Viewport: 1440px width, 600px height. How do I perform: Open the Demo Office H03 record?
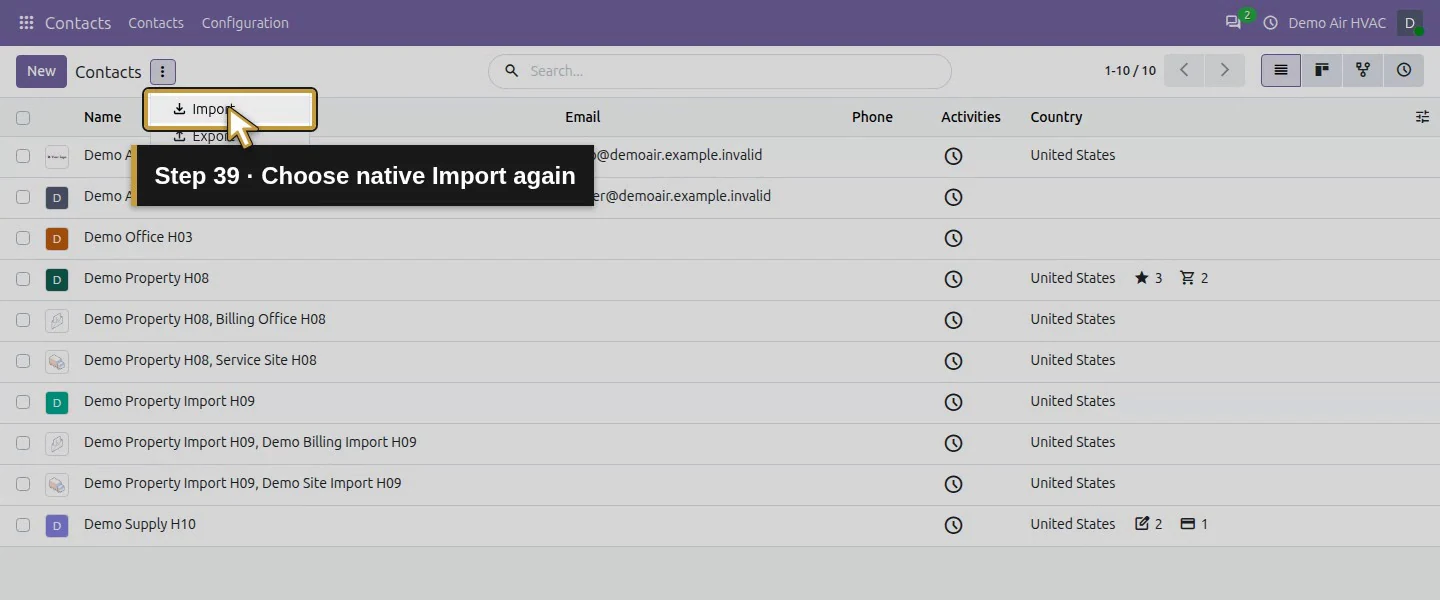[x=138, y=237]
